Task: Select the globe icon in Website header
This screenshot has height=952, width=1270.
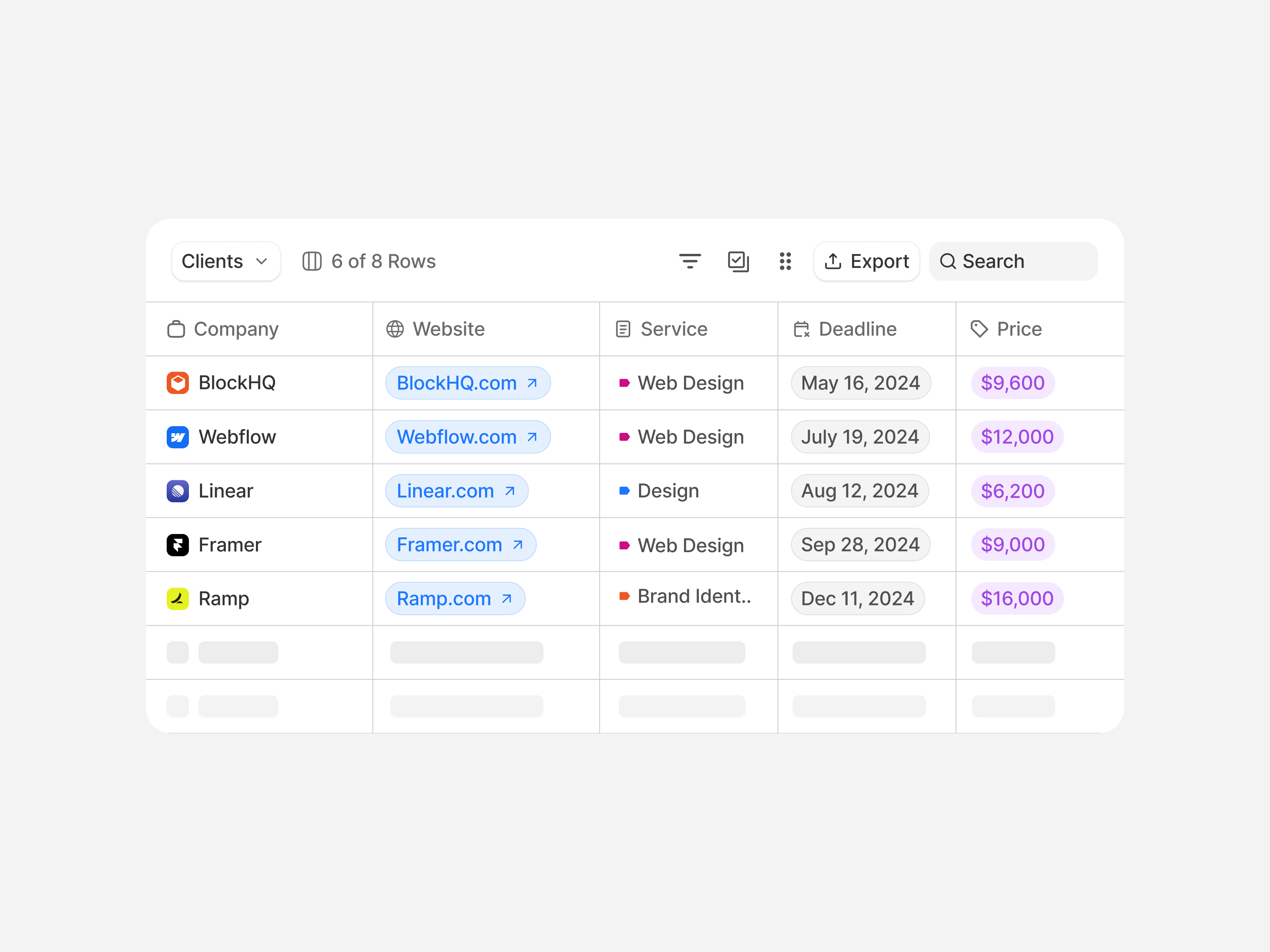Action: point(394,329)
